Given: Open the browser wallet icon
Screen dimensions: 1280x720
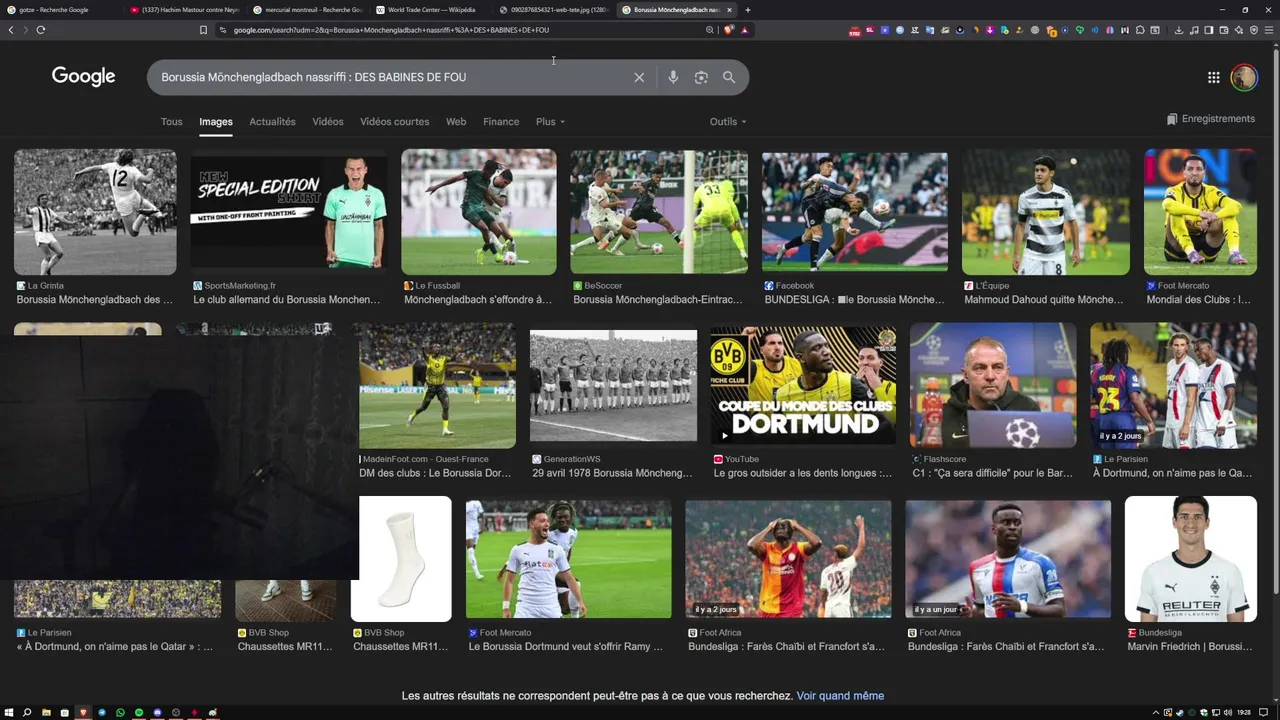Looking at the screenshot, I should (x=1224, y=30).
